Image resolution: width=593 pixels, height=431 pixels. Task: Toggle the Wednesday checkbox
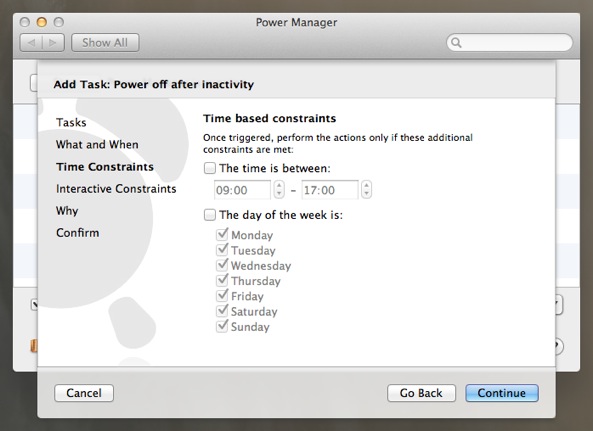pos(222,265)
